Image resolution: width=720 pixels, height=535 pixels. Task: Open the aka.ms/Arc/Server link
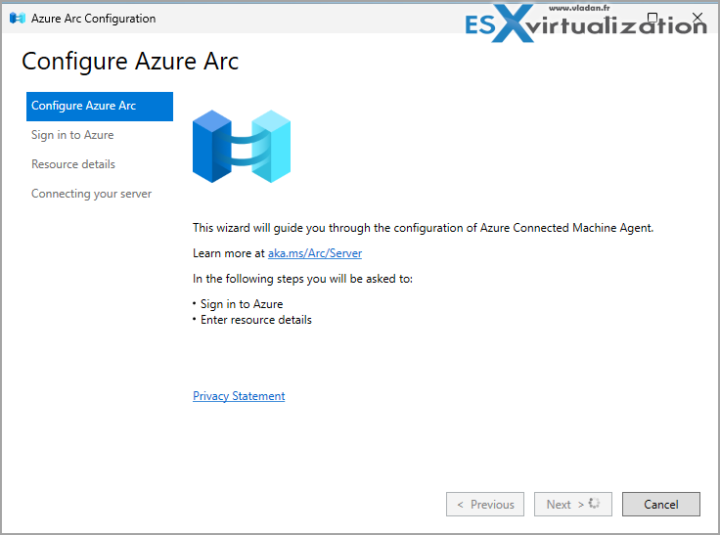tap(315, 253)
